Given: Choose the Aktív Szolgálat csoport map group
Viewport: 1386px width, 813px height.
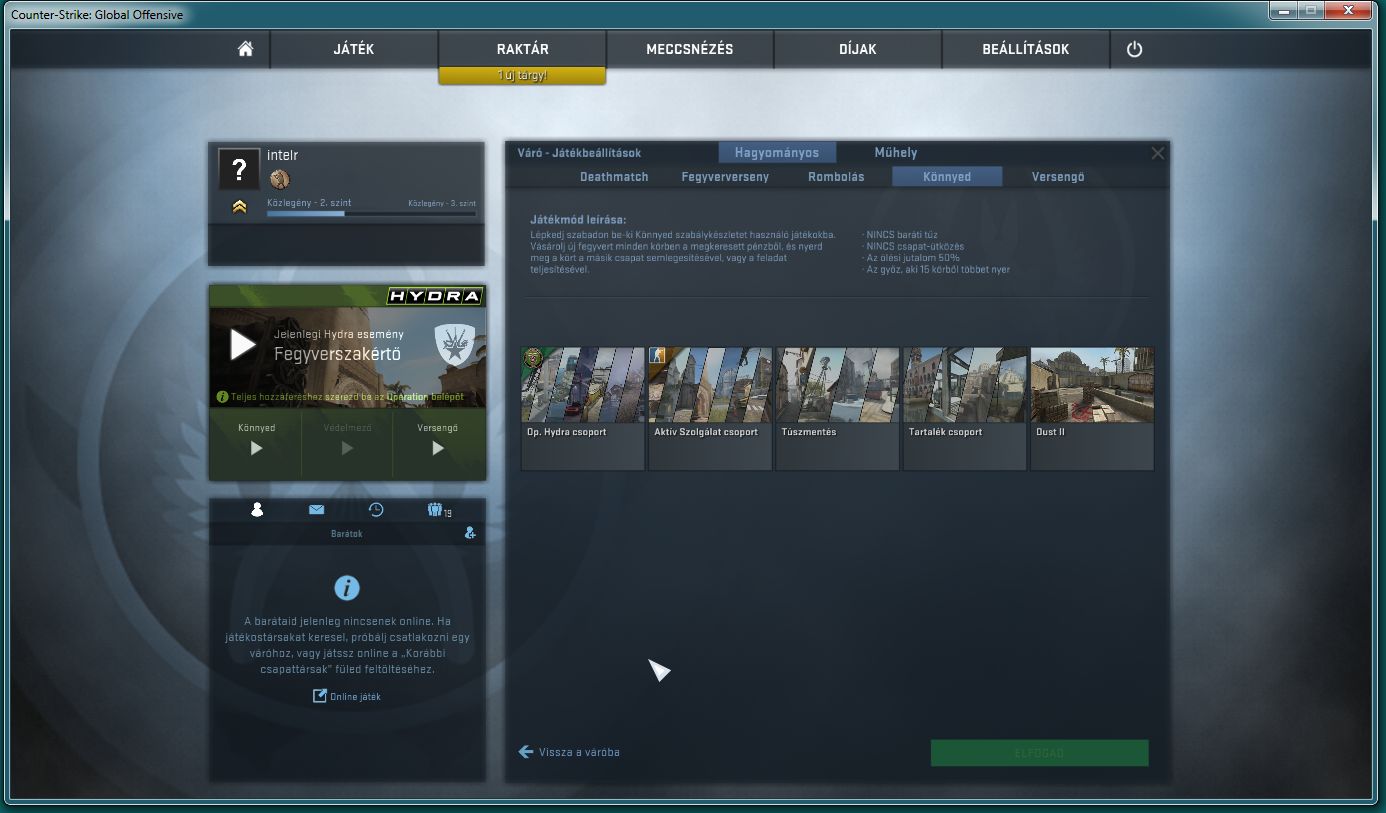Looking at the screenshot, I should click(x=710, y=409).
